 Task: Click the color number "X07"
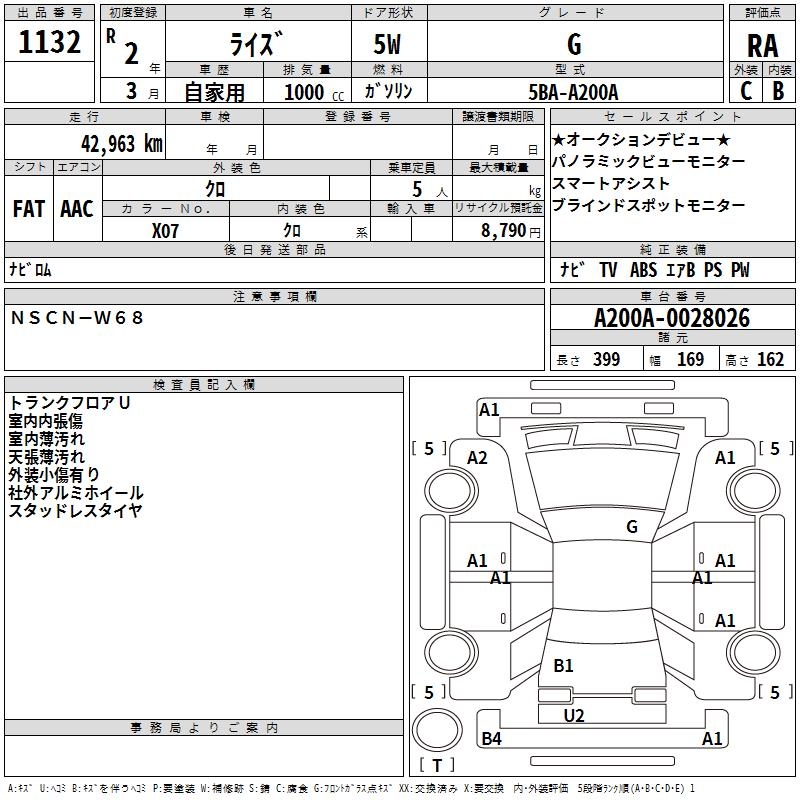coord(165,231)
